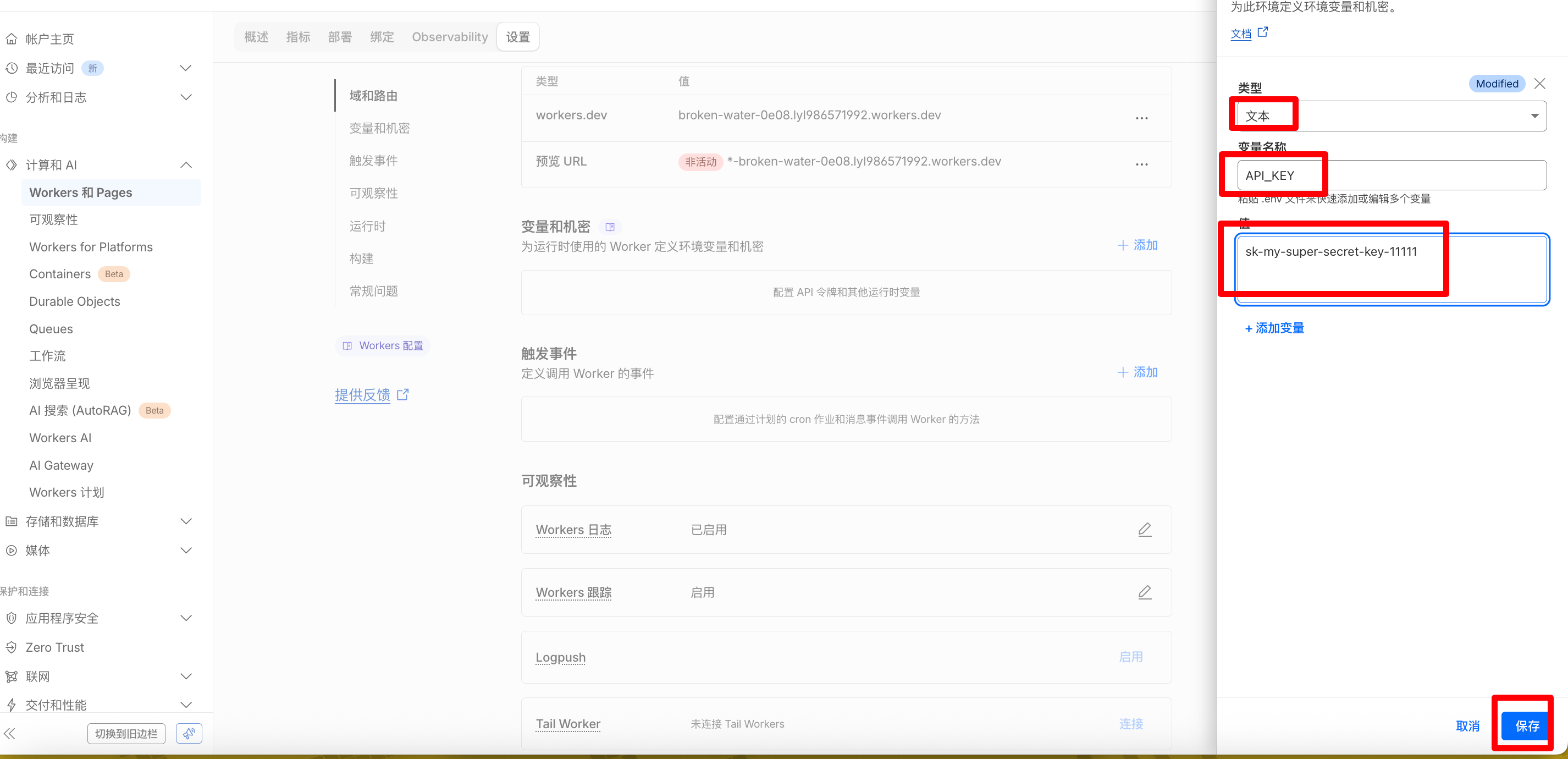The width and height of the screenshot is (1568, 759).
Task: Expand the 最近访问 section
Action: click(x=186, y=68)
